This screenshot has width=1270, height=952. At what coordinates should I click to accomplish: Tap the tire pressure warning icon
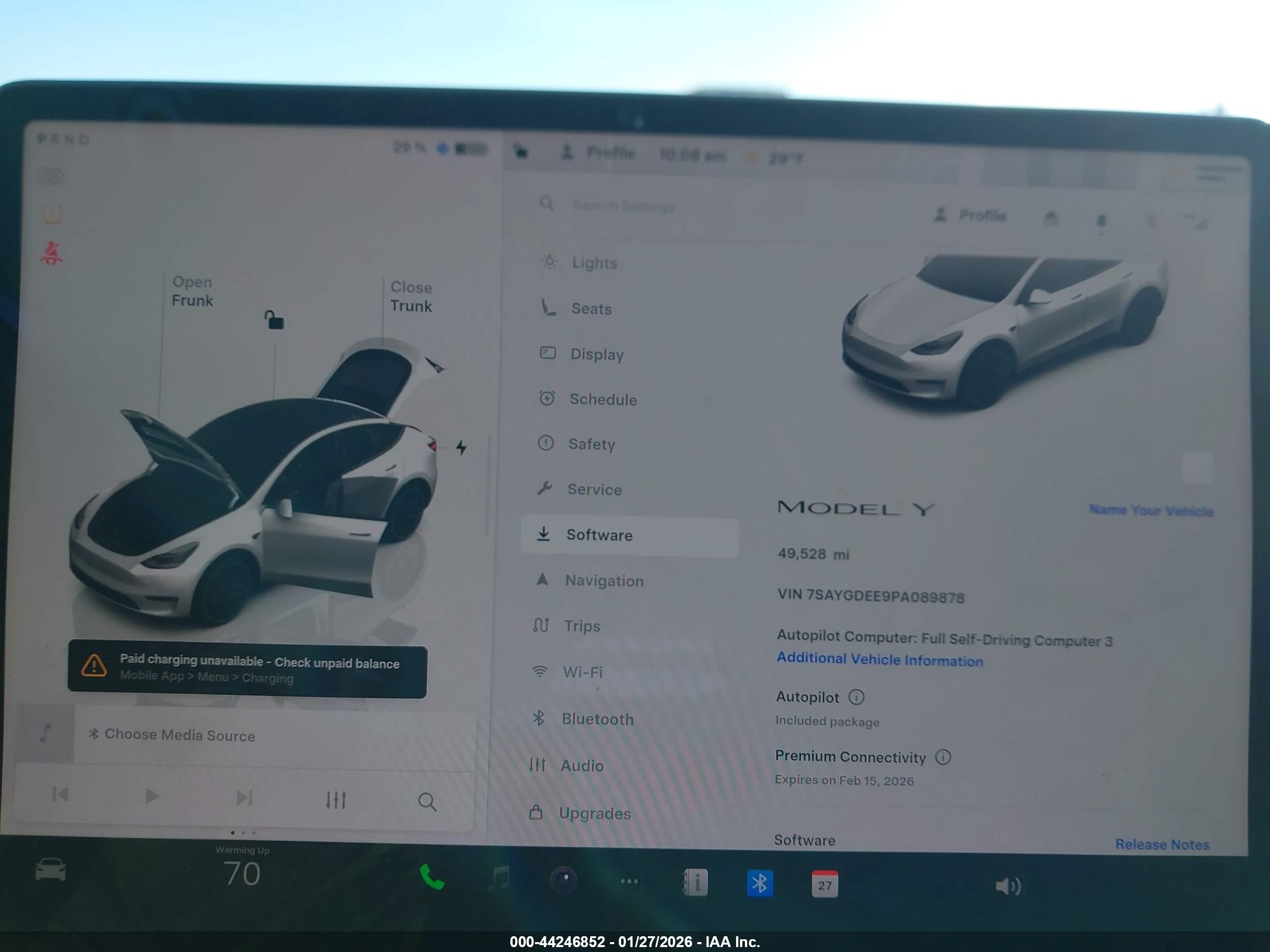52,215
